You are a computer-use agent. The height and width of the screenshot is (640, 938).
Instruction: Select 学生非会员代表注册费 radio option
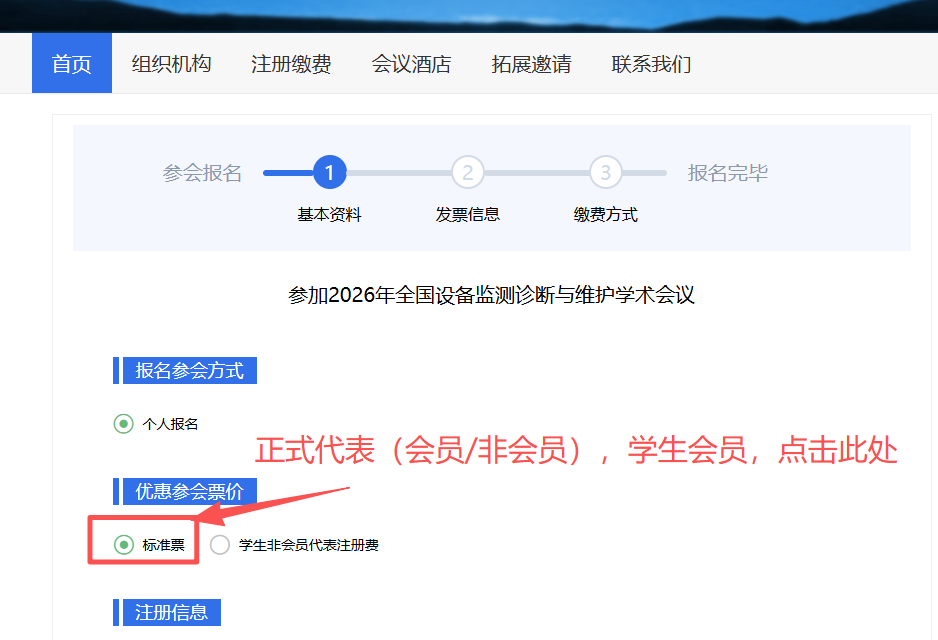click(x=220, y=545)
